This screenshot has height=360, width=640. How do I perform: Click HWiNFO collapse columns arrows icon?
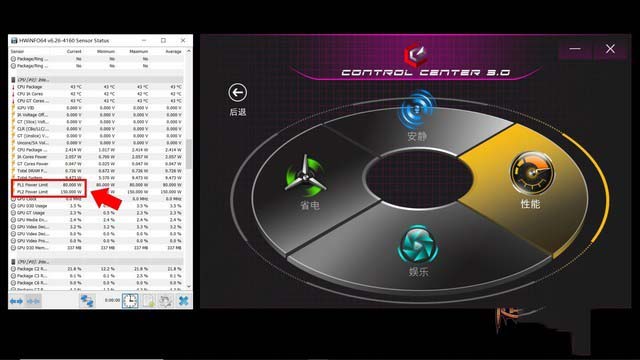[x=33, y=301]
